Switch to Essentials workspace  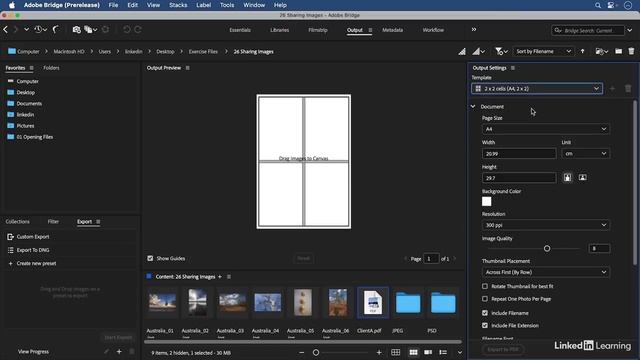tap(240, 30)
